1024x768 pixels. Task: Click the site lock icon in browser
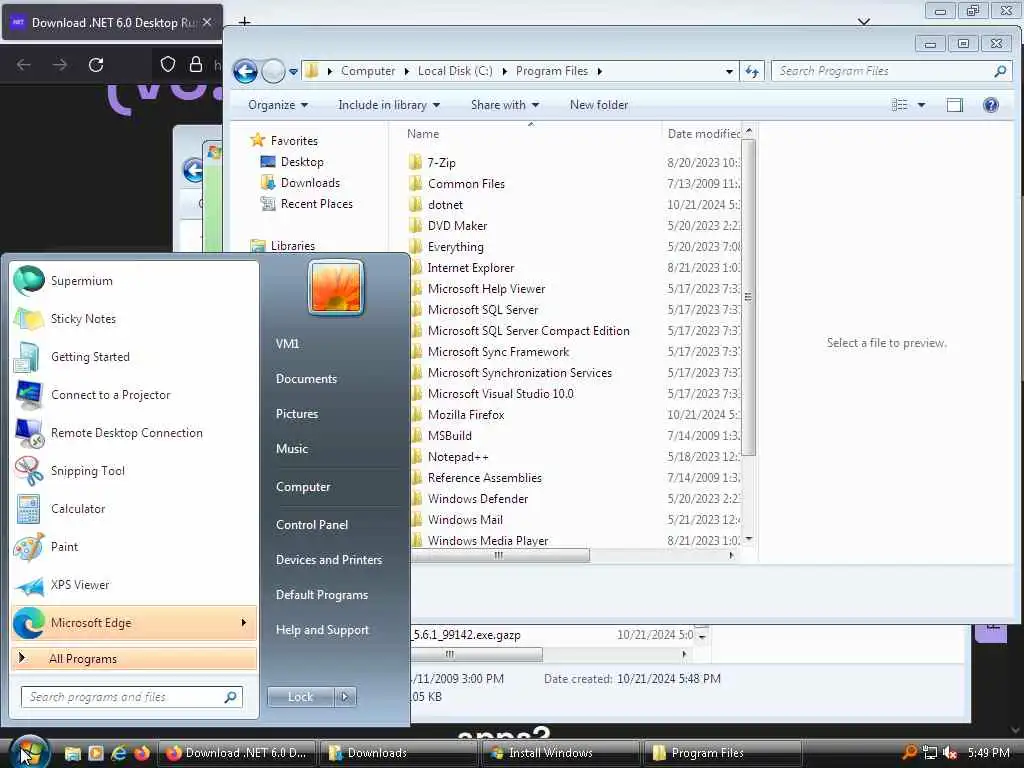195,64
